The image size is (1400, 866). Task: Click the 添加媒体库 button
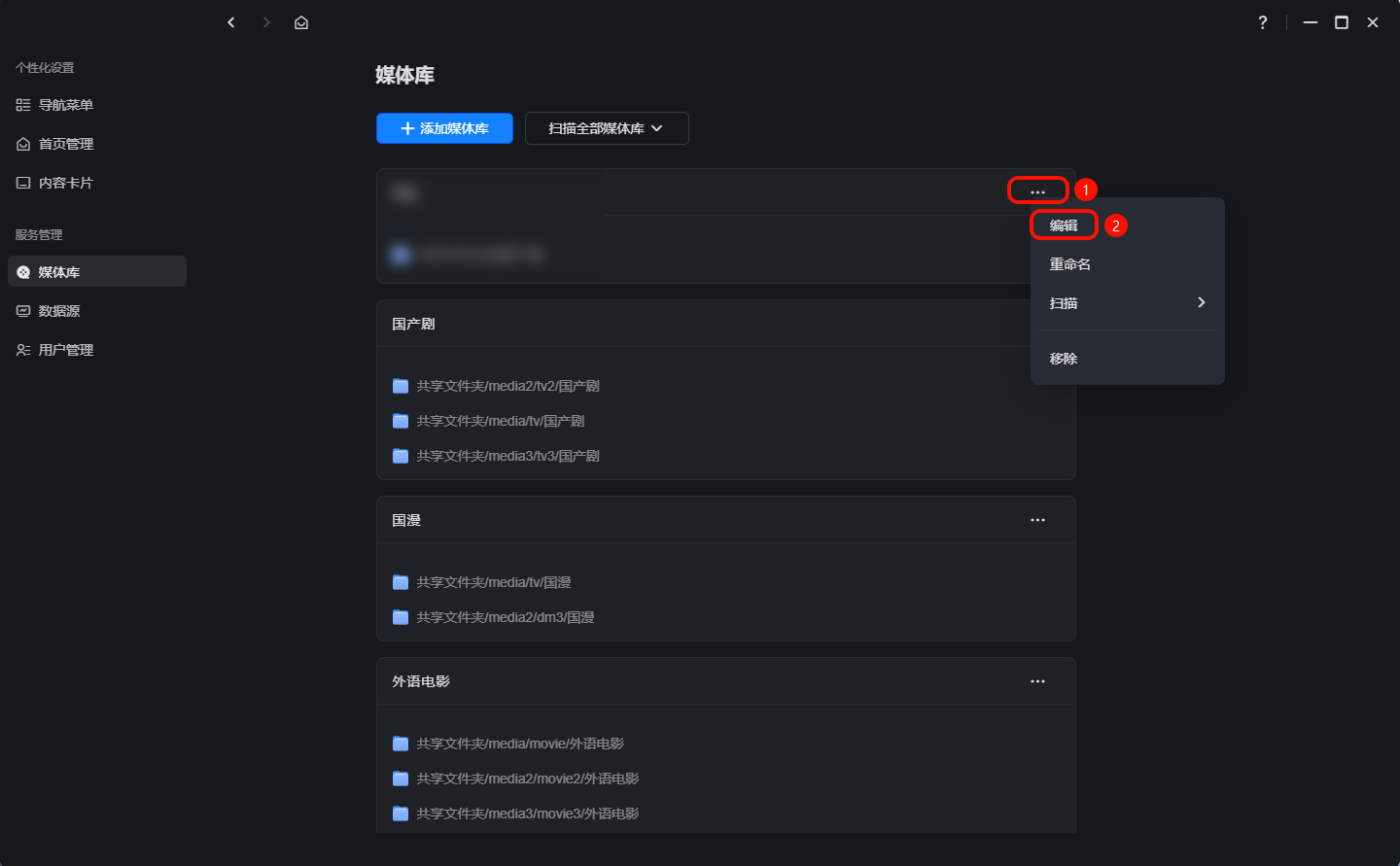(x=444, y=128)
